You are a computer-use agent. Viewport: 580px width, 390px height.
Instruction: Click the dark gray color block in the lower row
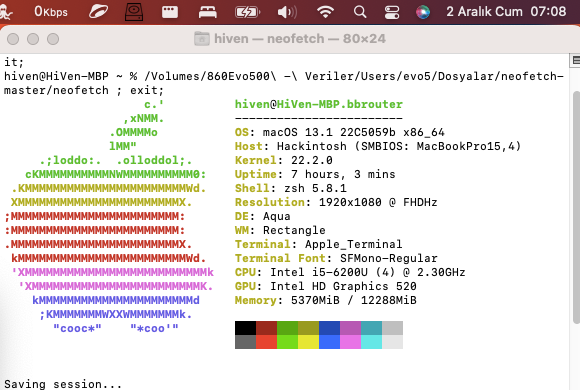tap(245, 342)
